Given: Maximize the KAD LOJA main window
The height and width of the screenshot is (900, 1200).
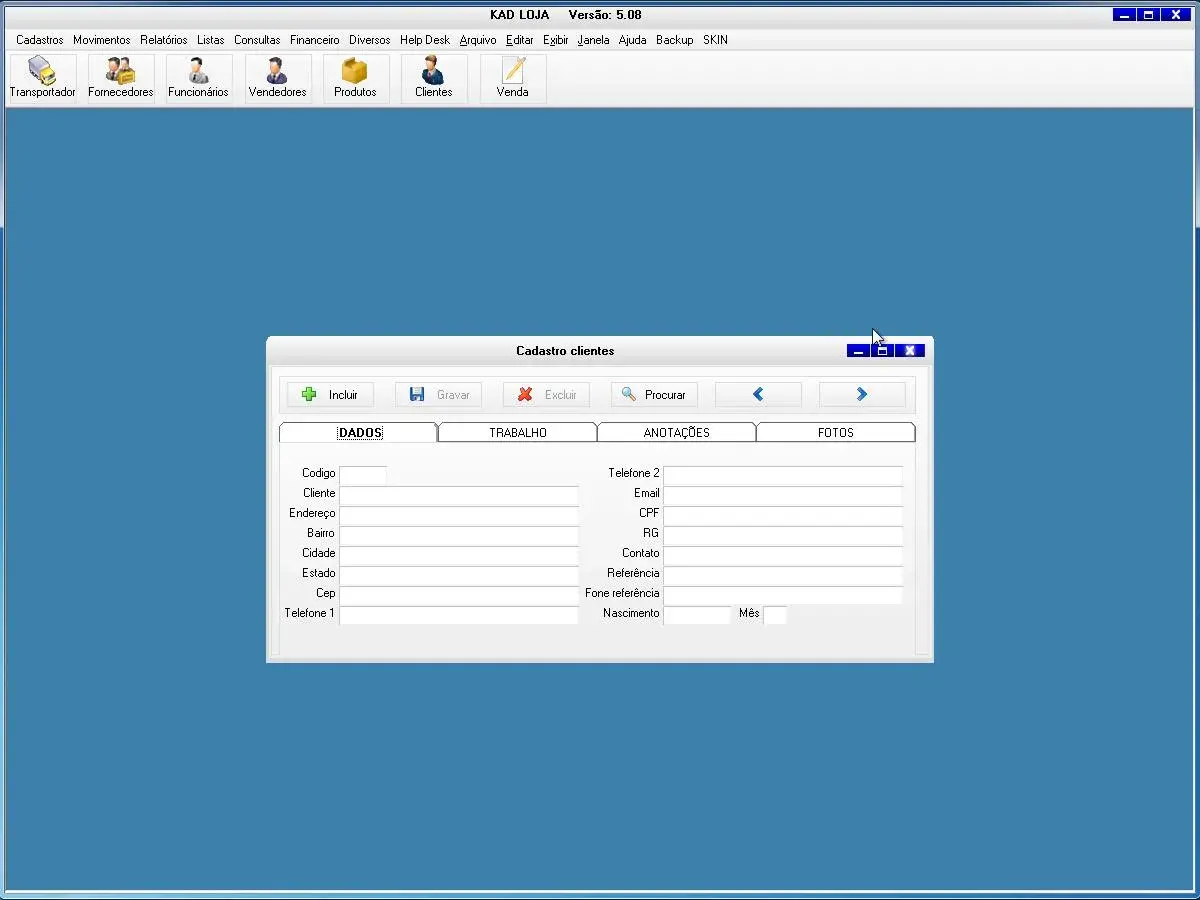Looking at the screenshot, I should (1149, 15).
